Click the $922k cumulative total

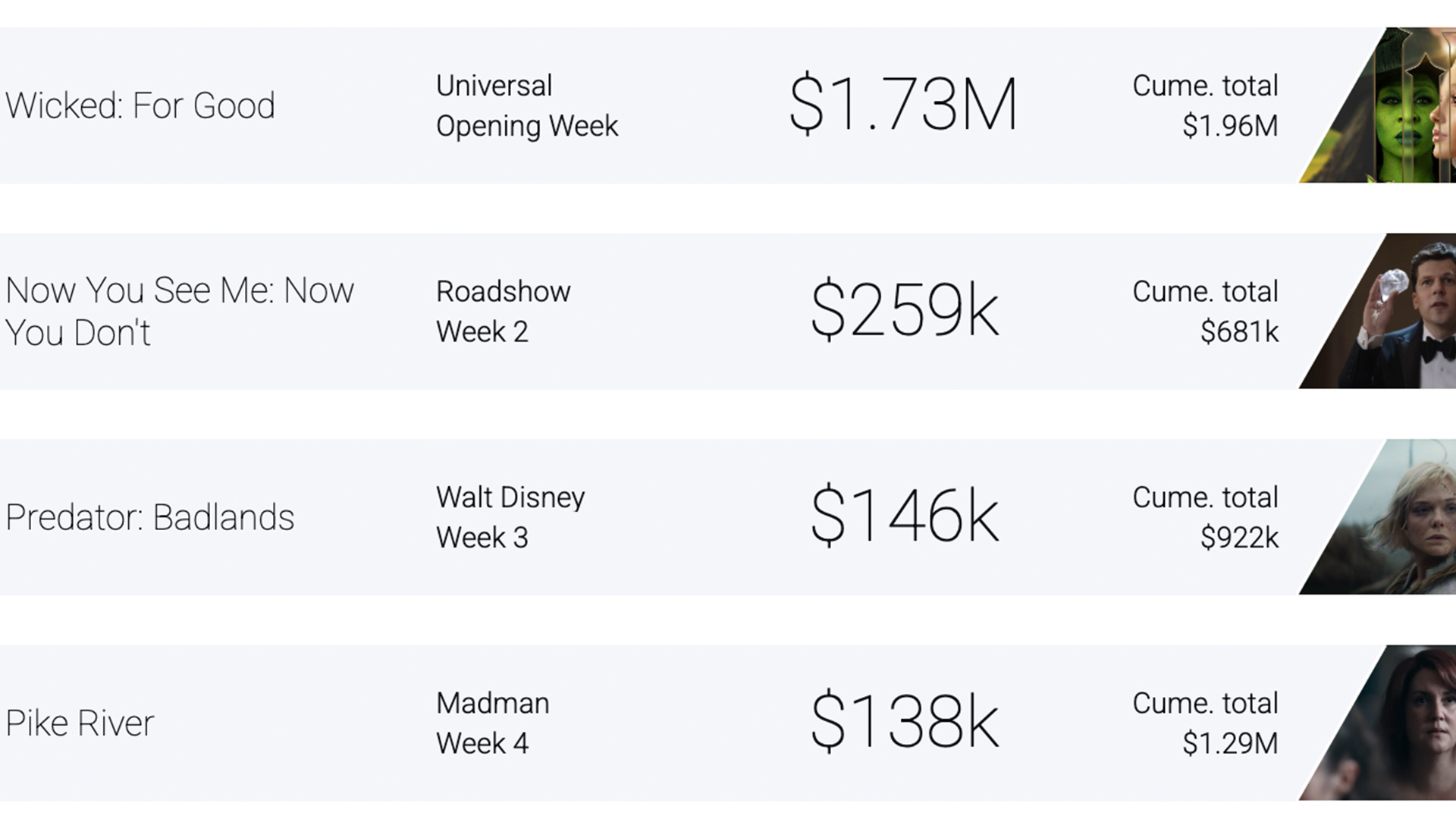pyautogui.click(x=1239, y=538)
